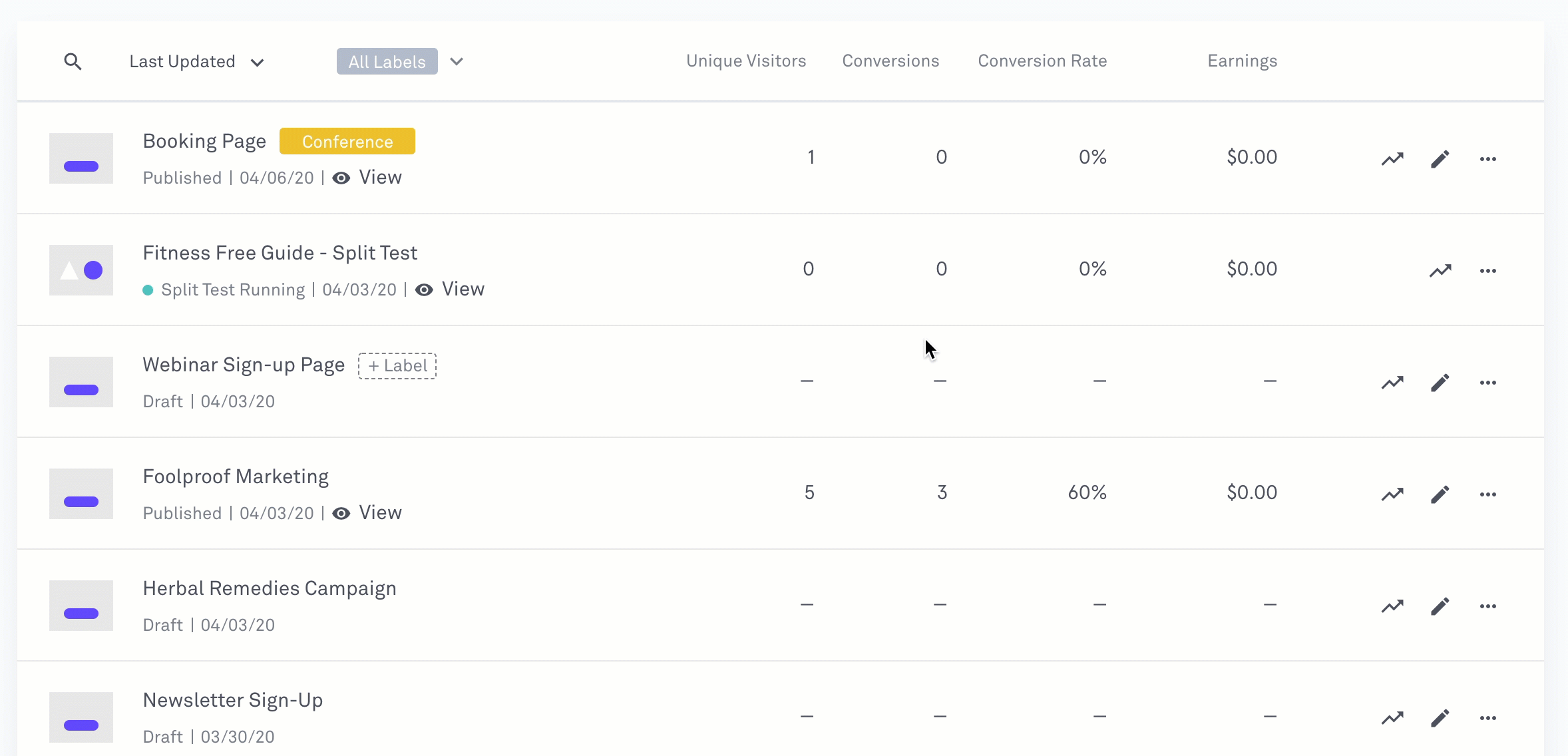Click Draft 03/30/20 status text

pyautogui.click(x=209, y=737)
